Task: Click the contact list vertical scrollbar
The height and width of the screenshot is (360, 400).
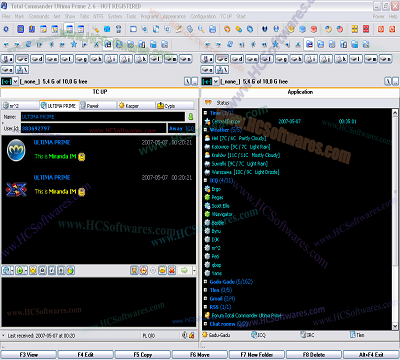Action: coord(395,219)
